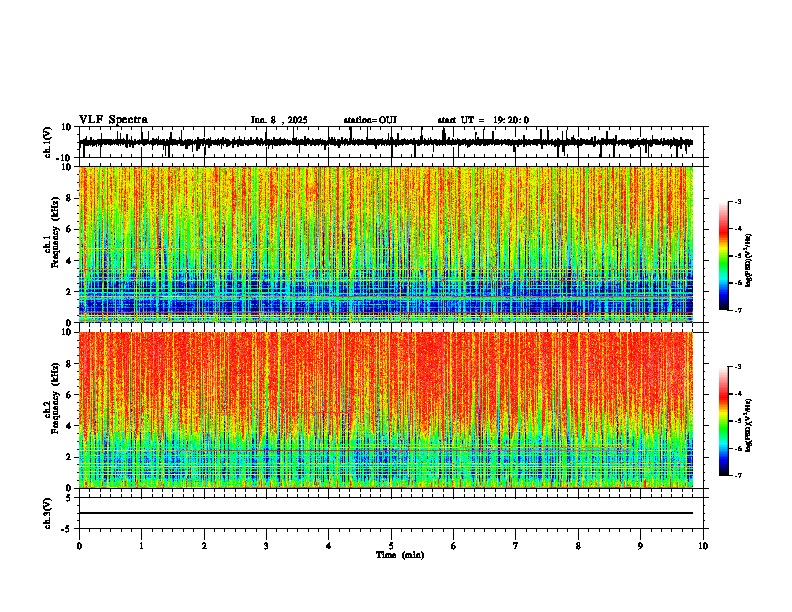
Task: Click the "10" label ending the time axis
Action: click(703, 546)
